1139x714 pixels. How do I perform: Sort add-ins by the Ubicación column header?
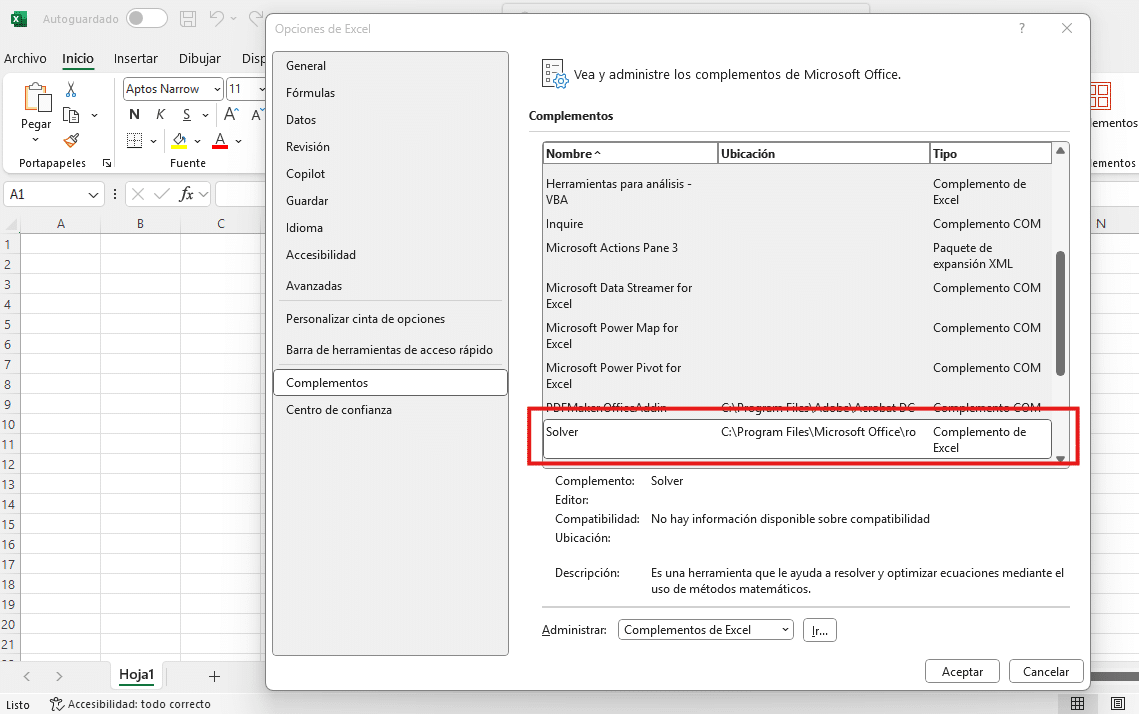pyautogui.click(x=824, y=154)
